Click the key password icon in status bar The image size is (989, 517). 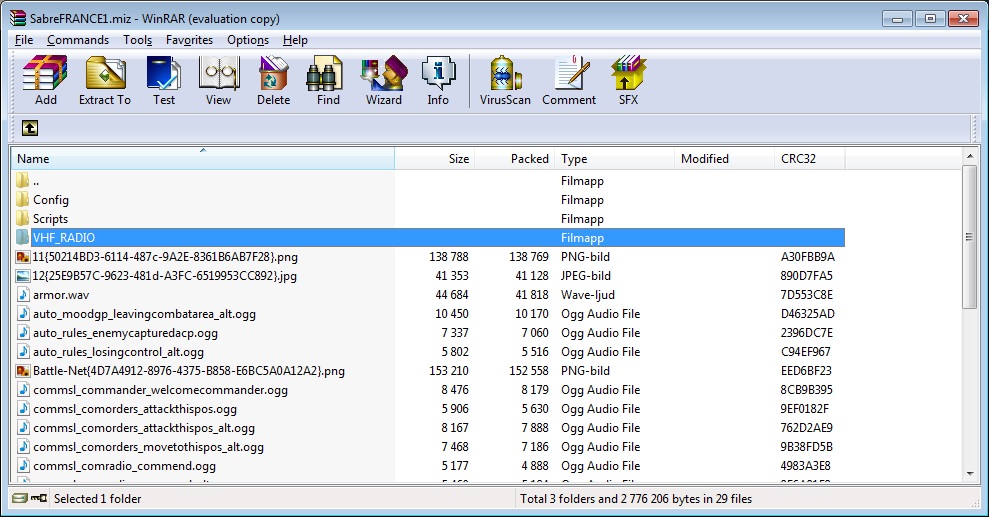[x=38, y=498]
